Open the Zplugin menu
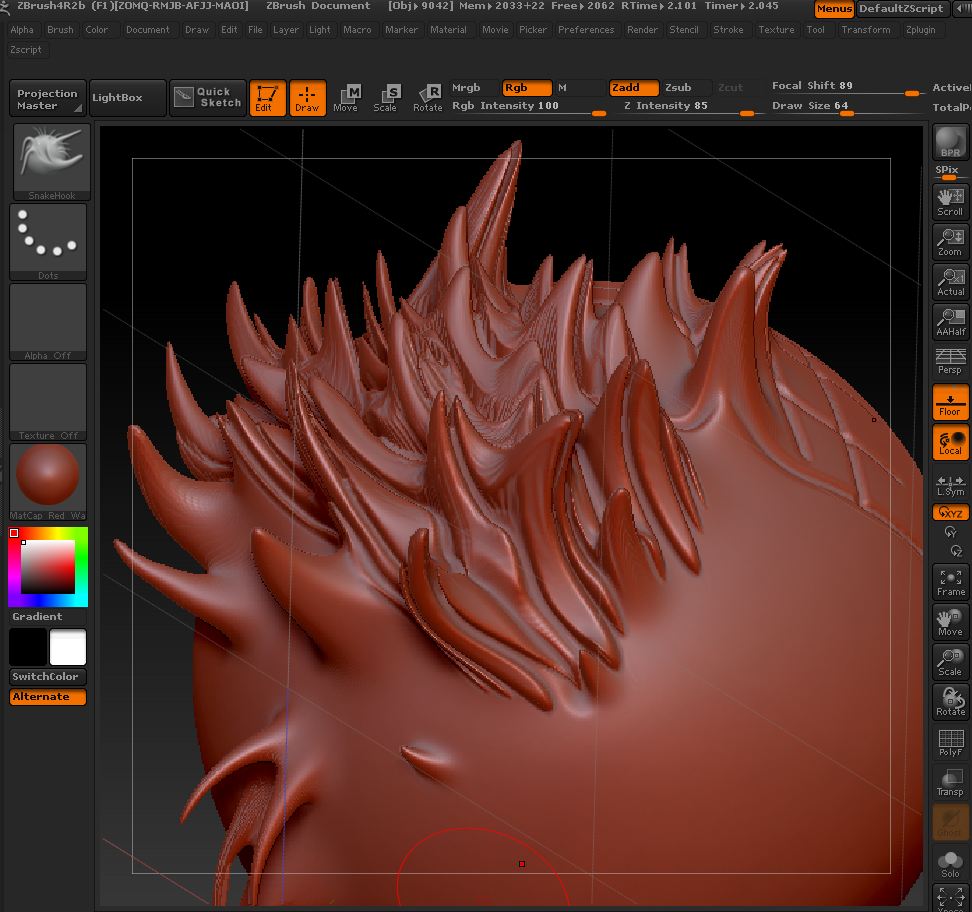972x912 pixels. tap(920, 30)
